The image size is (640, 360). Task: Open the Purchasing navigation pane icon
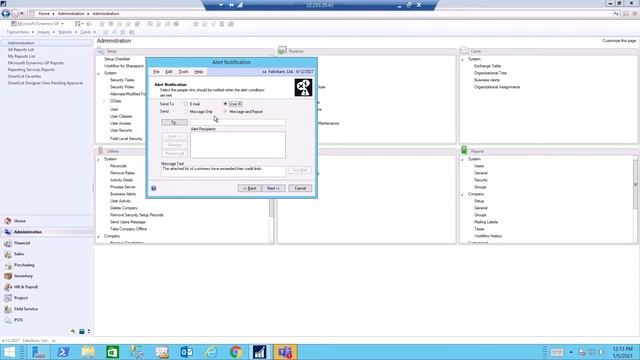tap(8, 265)
